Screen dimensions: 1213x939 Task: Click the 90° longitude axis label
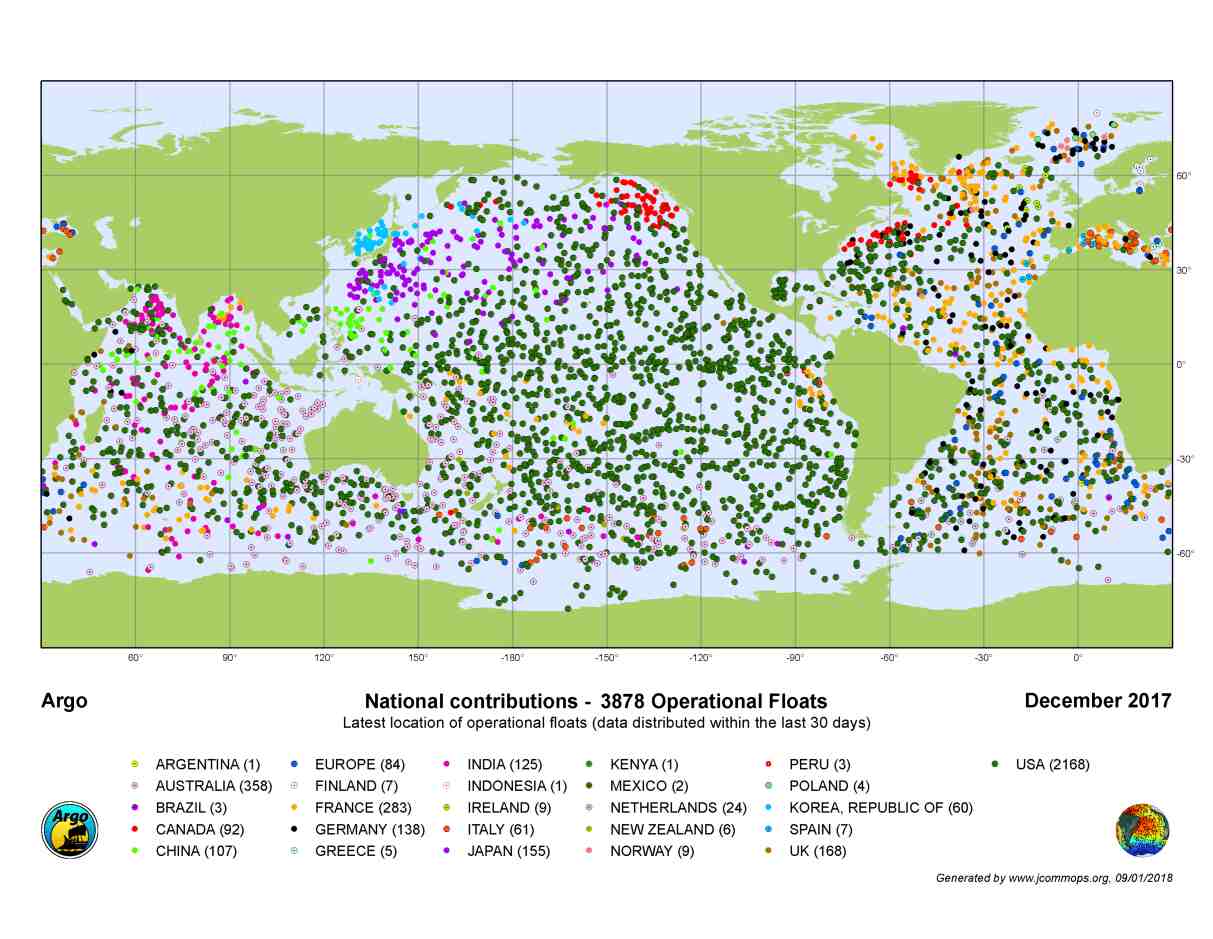click(230, 658)
